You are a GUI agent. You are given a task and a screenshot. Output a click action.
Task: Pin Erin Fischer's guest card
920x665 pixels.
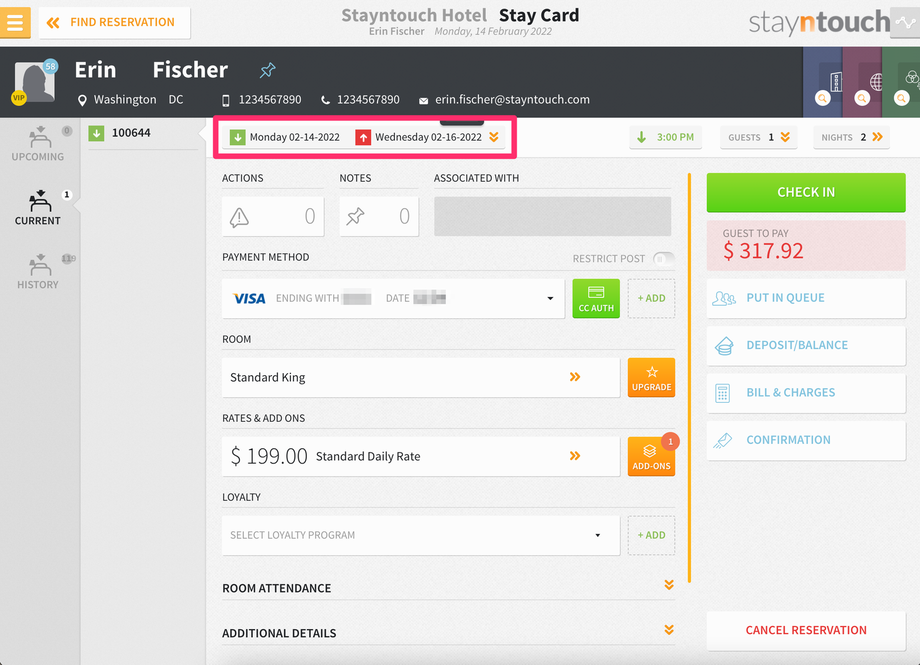268,70
